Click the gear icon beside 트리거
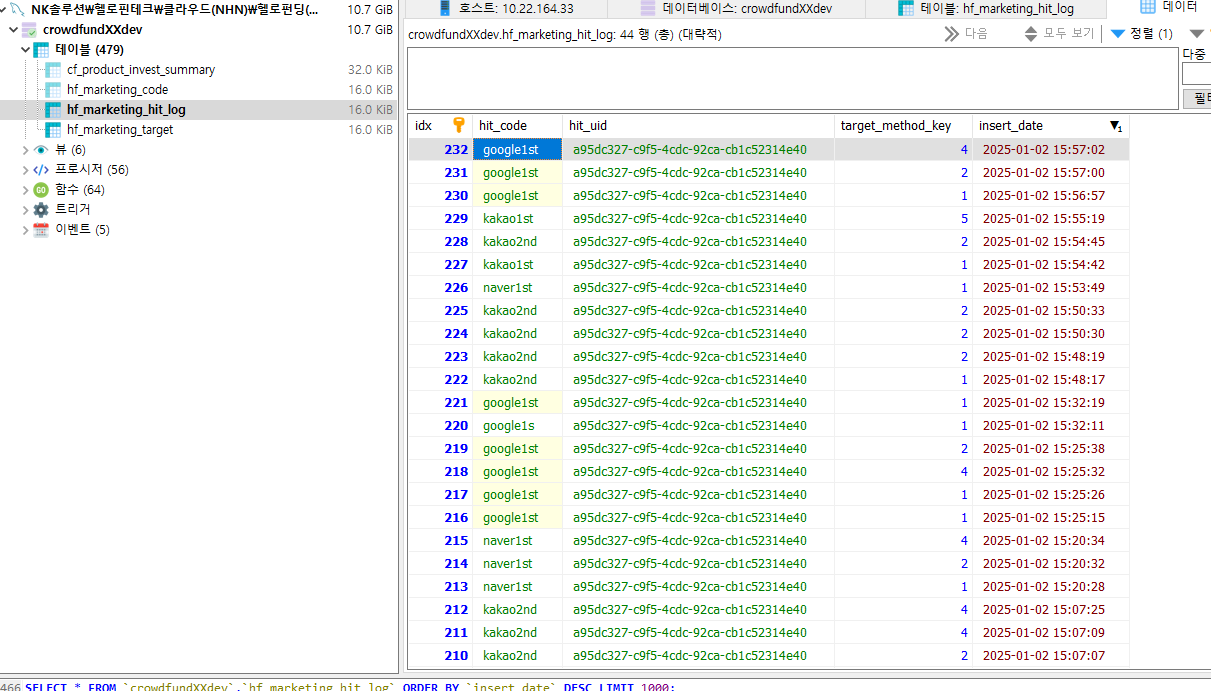 [x=41, y=210]
